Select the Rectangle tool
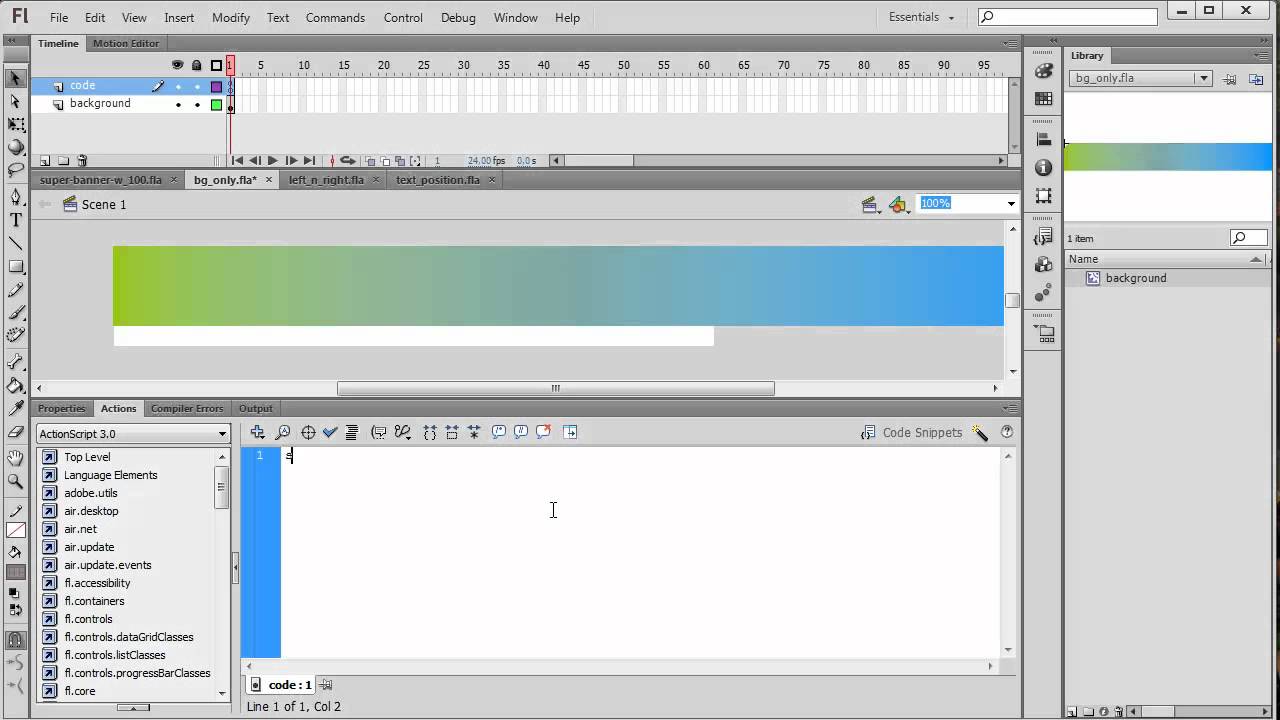 pyautogui.click(x=16, y=266)
